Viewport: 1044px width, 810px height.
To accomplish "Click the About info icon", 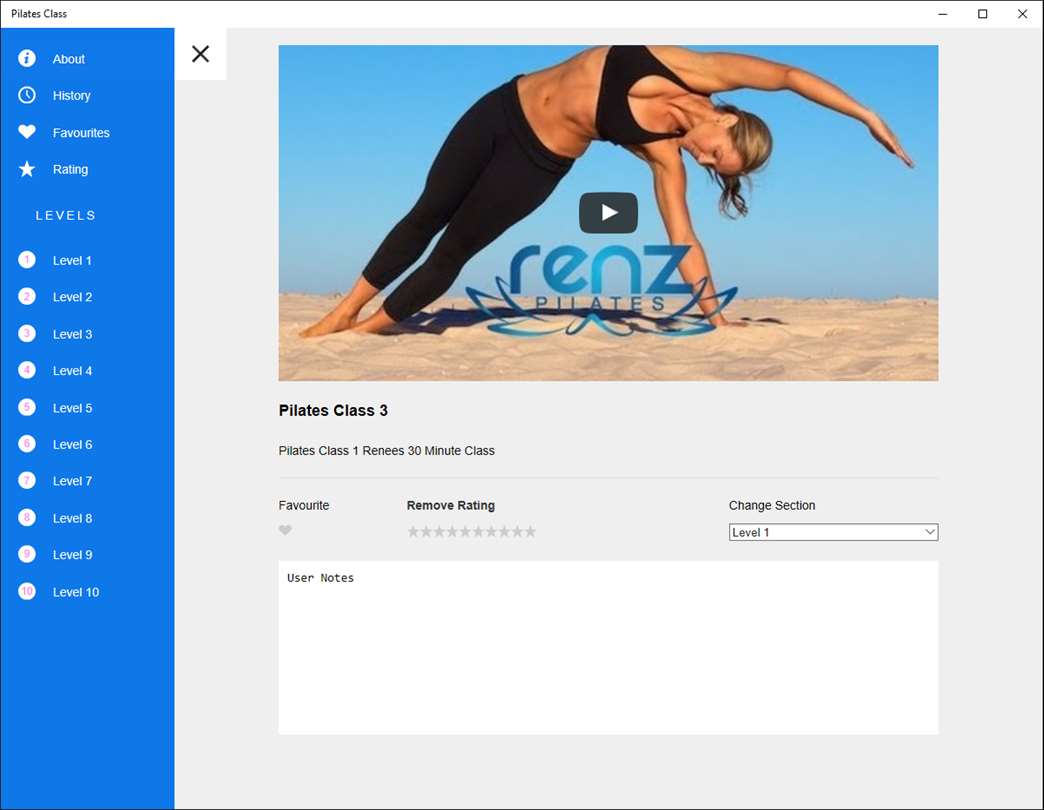I will [27, 59].
